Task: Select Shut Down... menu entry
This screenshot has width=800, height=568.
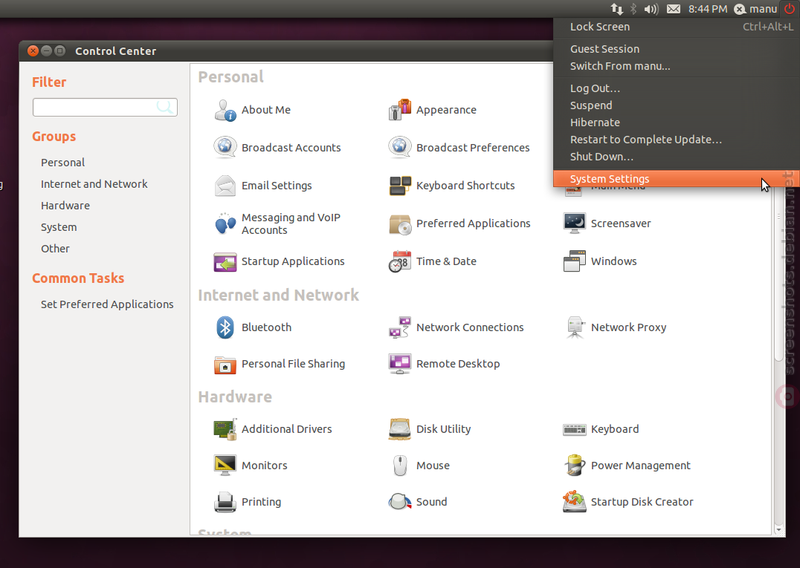Action: 676,157
